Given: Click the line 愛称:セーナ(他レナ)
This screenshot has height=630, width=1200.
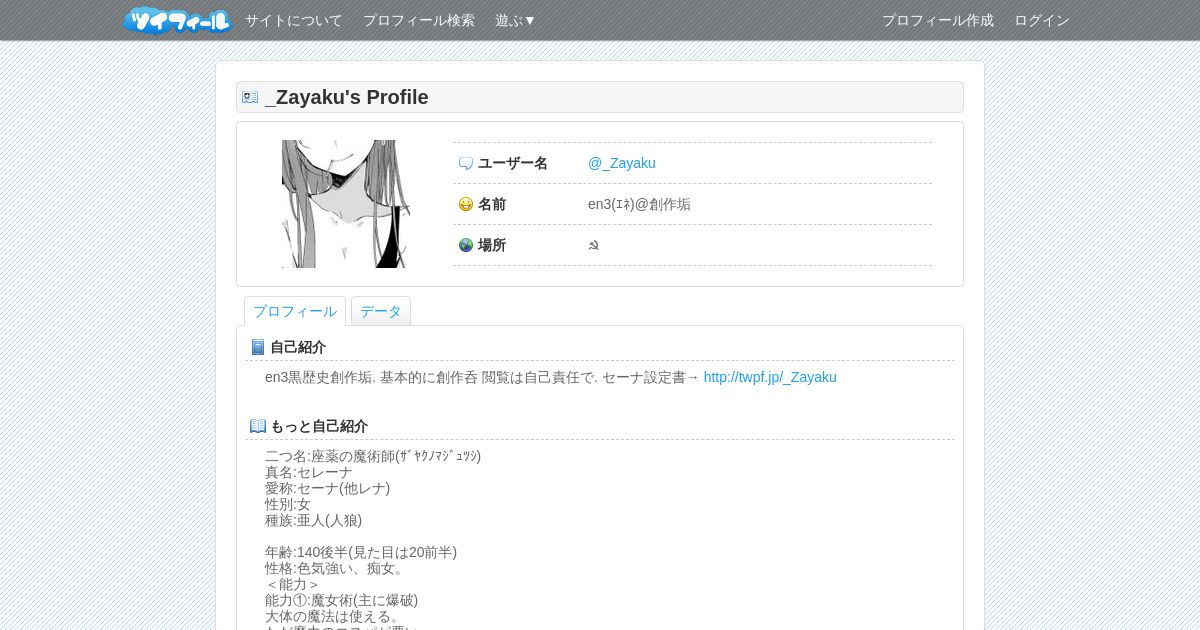Looking at the screenshot, I should pos(328,488).
